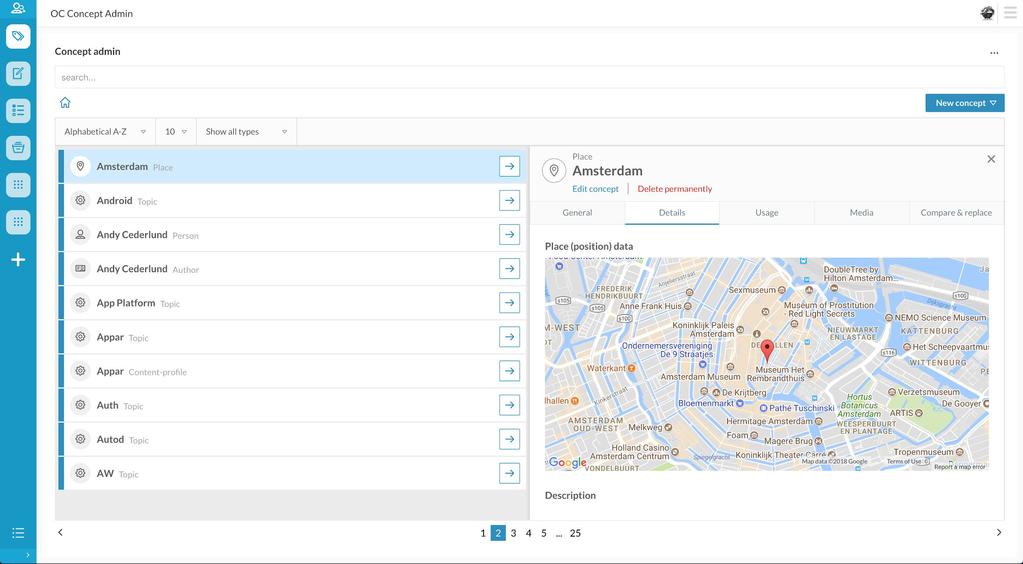The image size is (1023, 564).
Task: Open the edit/writer sidebar icon
Action: coord(18,73)
